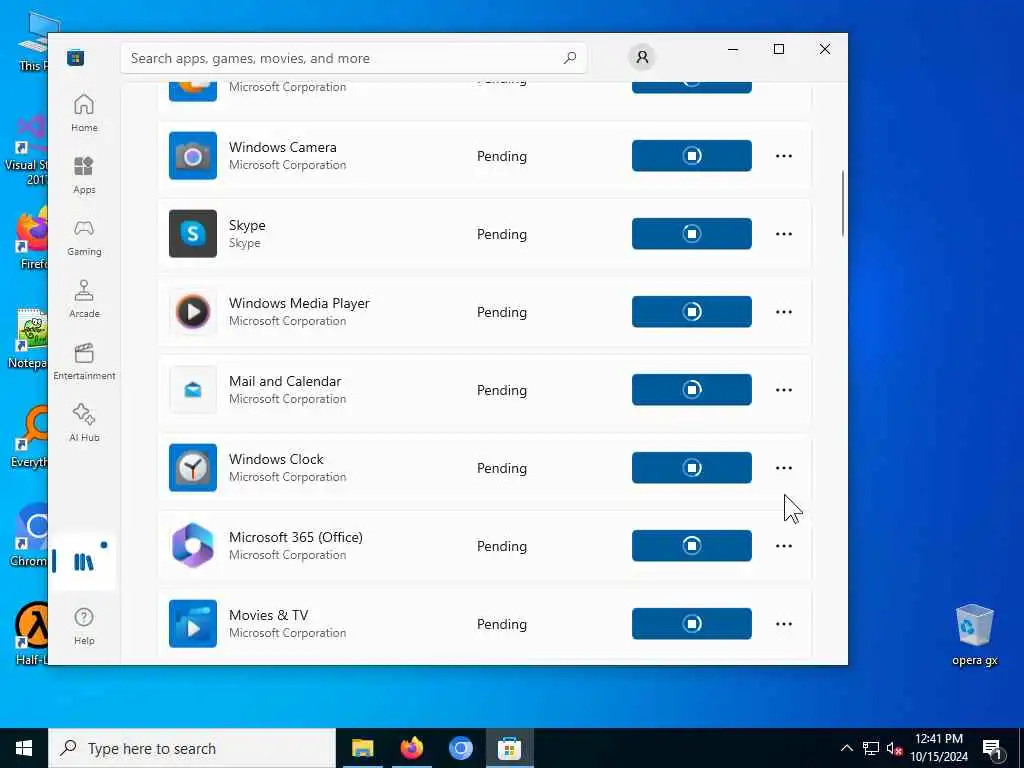1024x768 pixels.
Task: Click the Windows Camera app icon
Action: click(193, 155)
